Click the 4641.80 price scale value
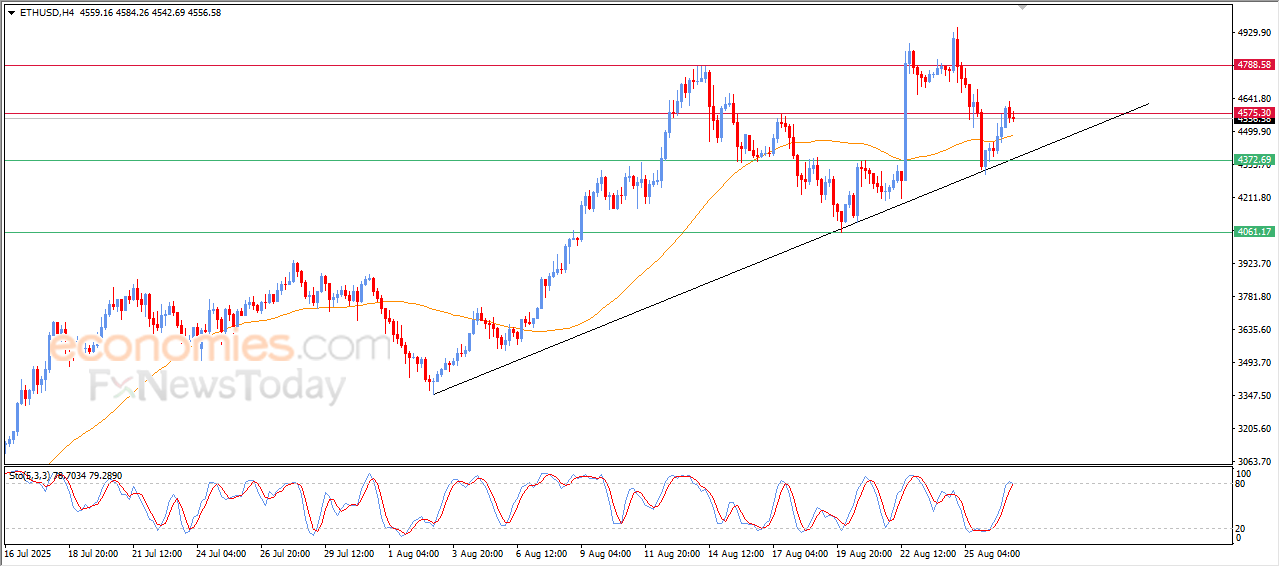This screenshot has height=567, width=1280. [x=1254, y=99]
